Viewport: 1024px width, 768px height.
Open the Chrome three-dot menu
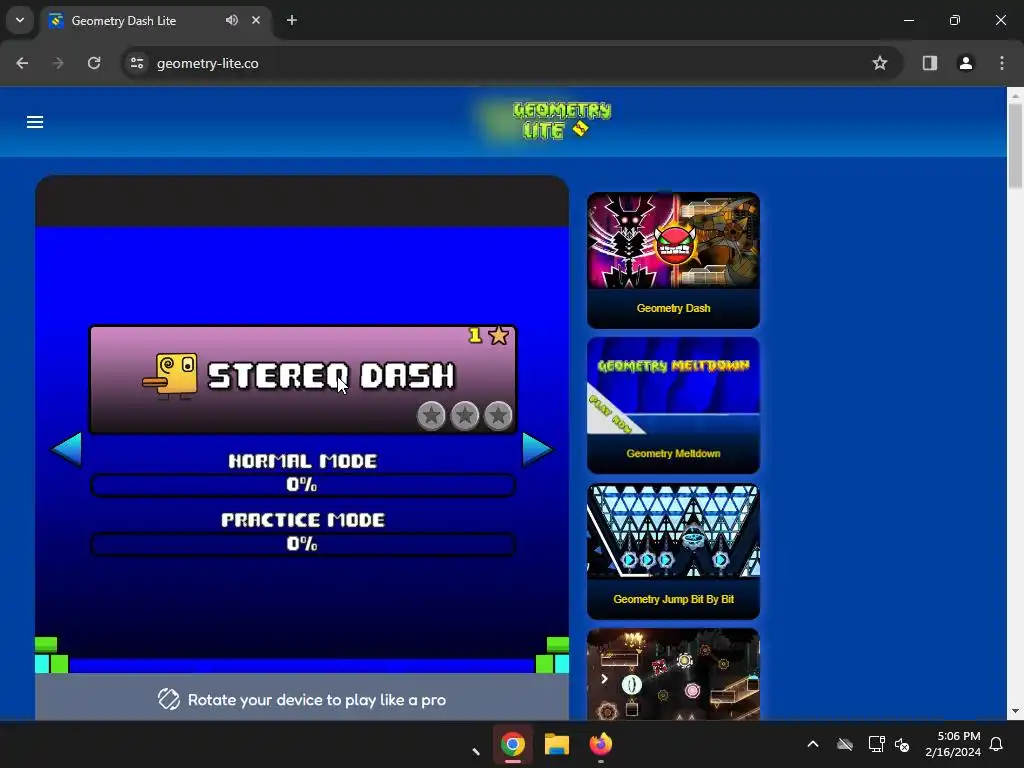point(1002,63)
